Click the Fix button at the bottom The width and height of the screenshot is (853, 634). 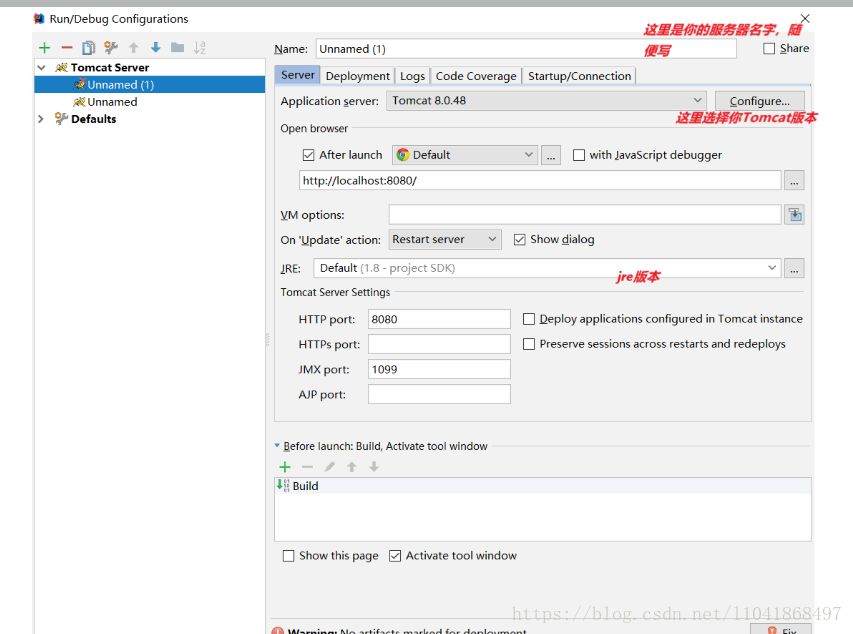[x=781, y=629]
